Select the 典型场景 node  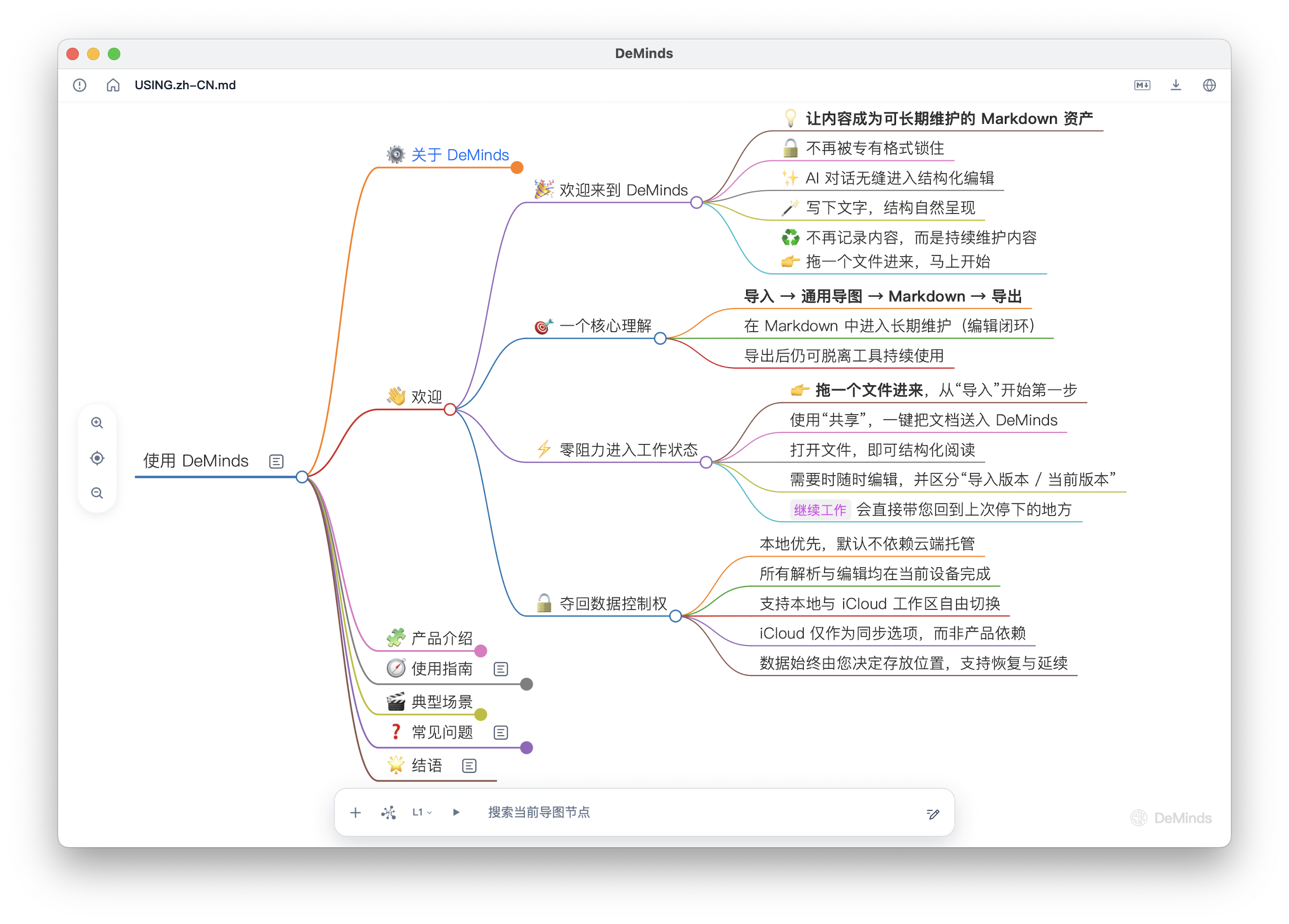(x=429, y=702)
